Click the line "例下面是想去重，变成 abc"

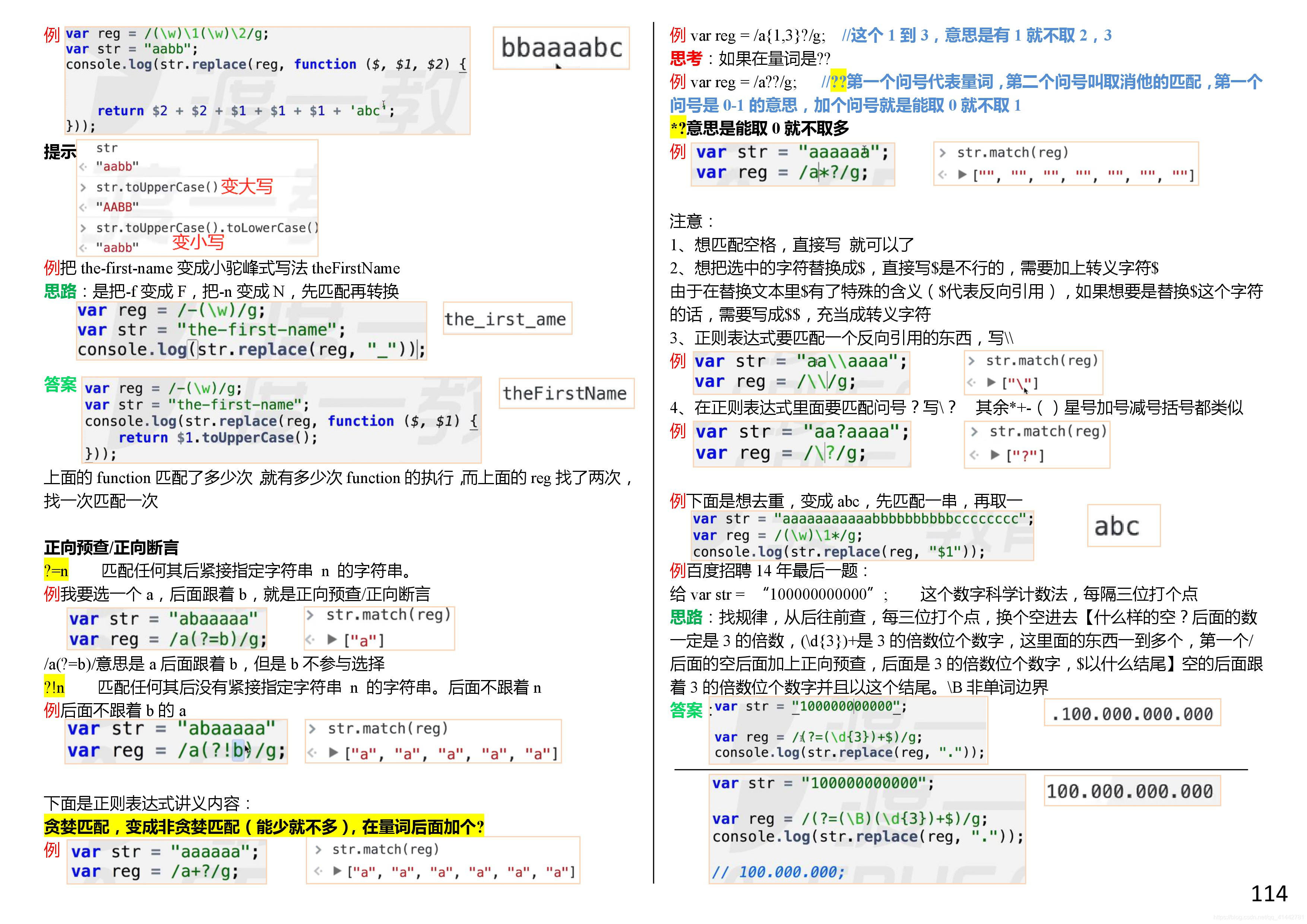pos(846,501)
